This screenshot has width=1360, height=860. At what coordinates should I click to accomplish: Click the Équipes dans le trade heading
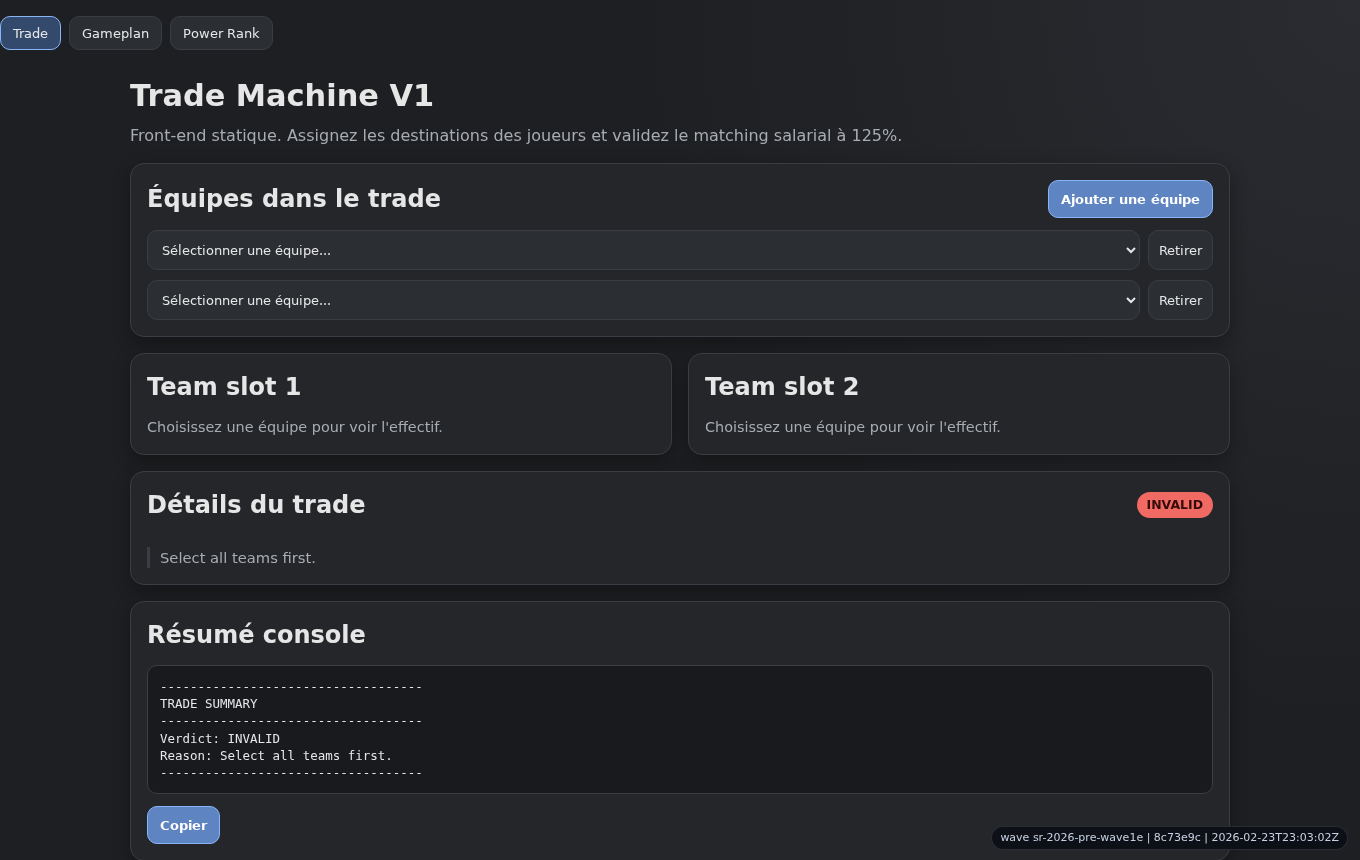pos(293,198)
